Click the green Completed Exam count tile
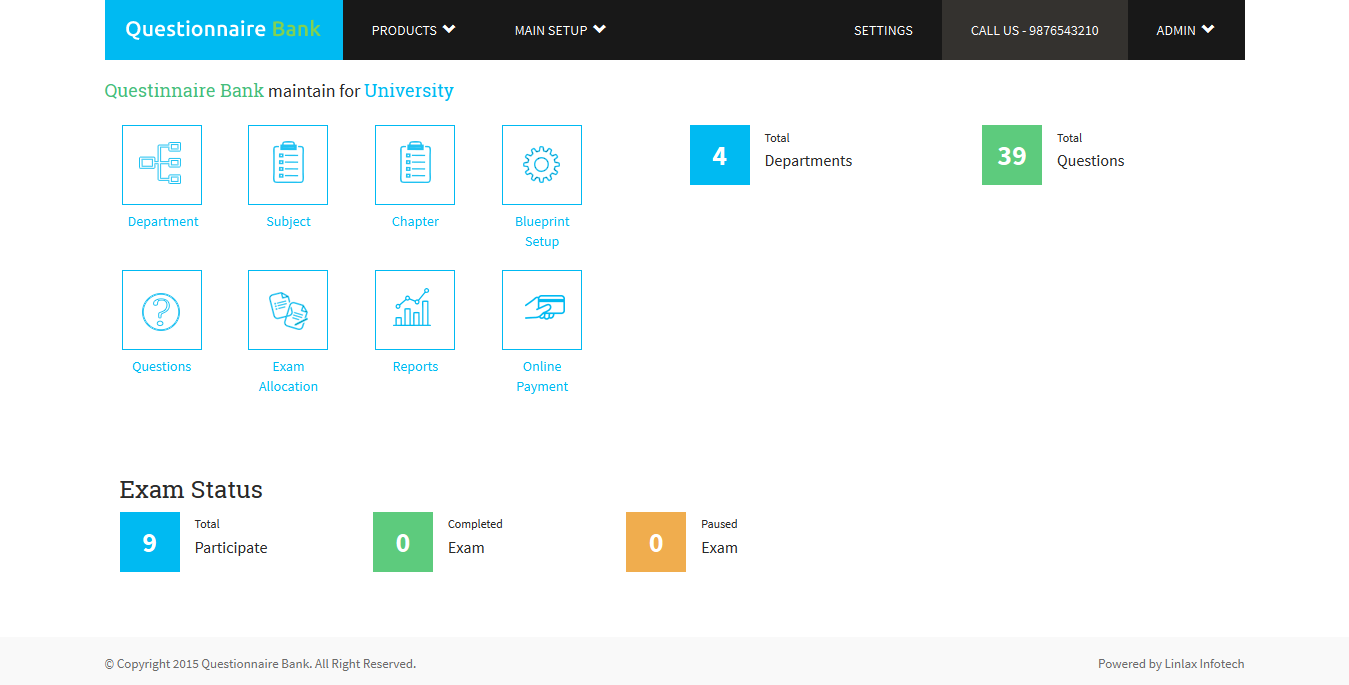Image resolution: width=1349 pixels, height=685 pixels. 403,542
